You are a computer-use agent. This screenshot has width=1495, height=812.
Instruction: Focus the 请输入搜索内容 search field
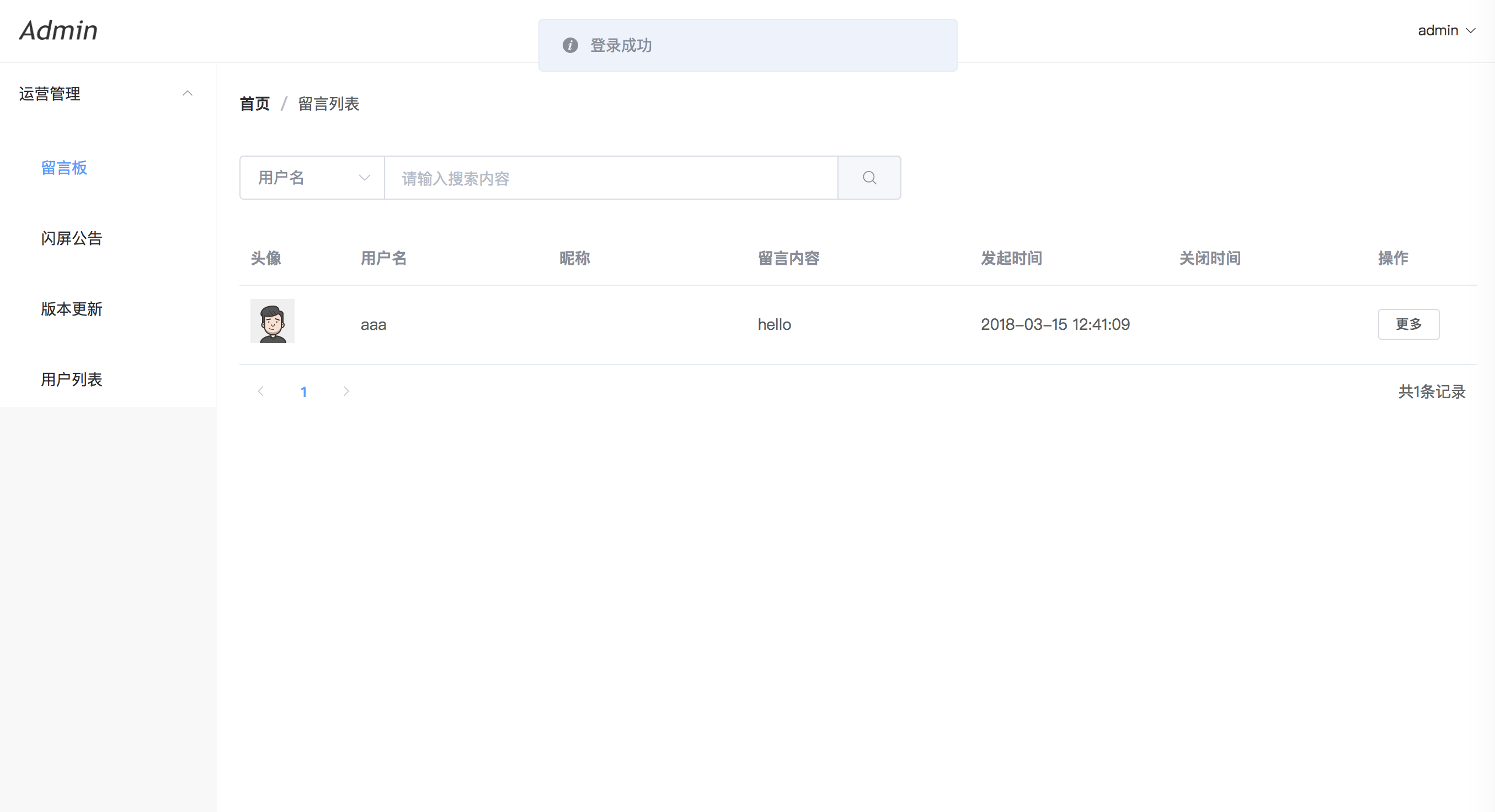[x=611, y=178]
